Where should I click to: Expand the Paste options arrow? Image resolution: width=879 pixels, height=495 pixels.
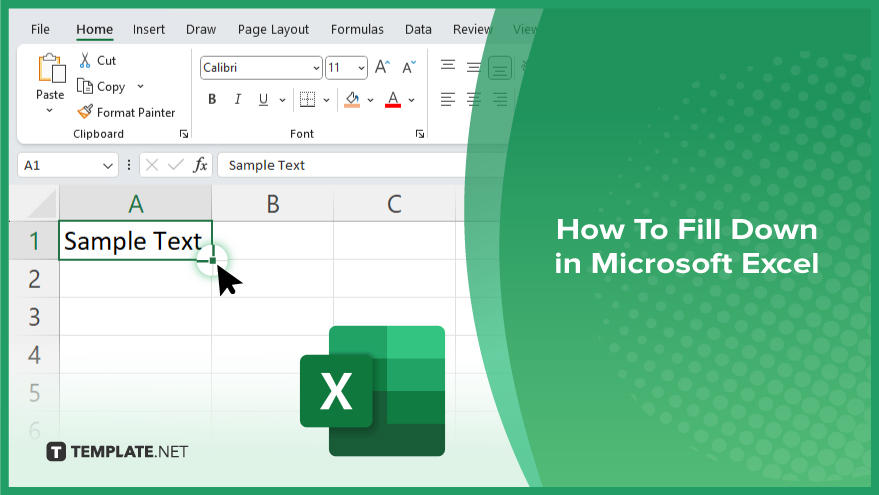pos(49,110)
